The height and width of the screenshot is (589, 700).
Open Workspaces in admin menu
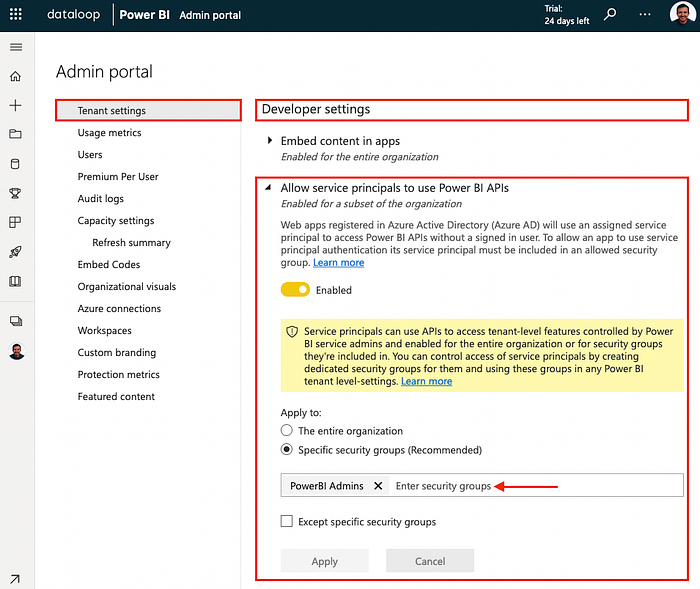104,330
